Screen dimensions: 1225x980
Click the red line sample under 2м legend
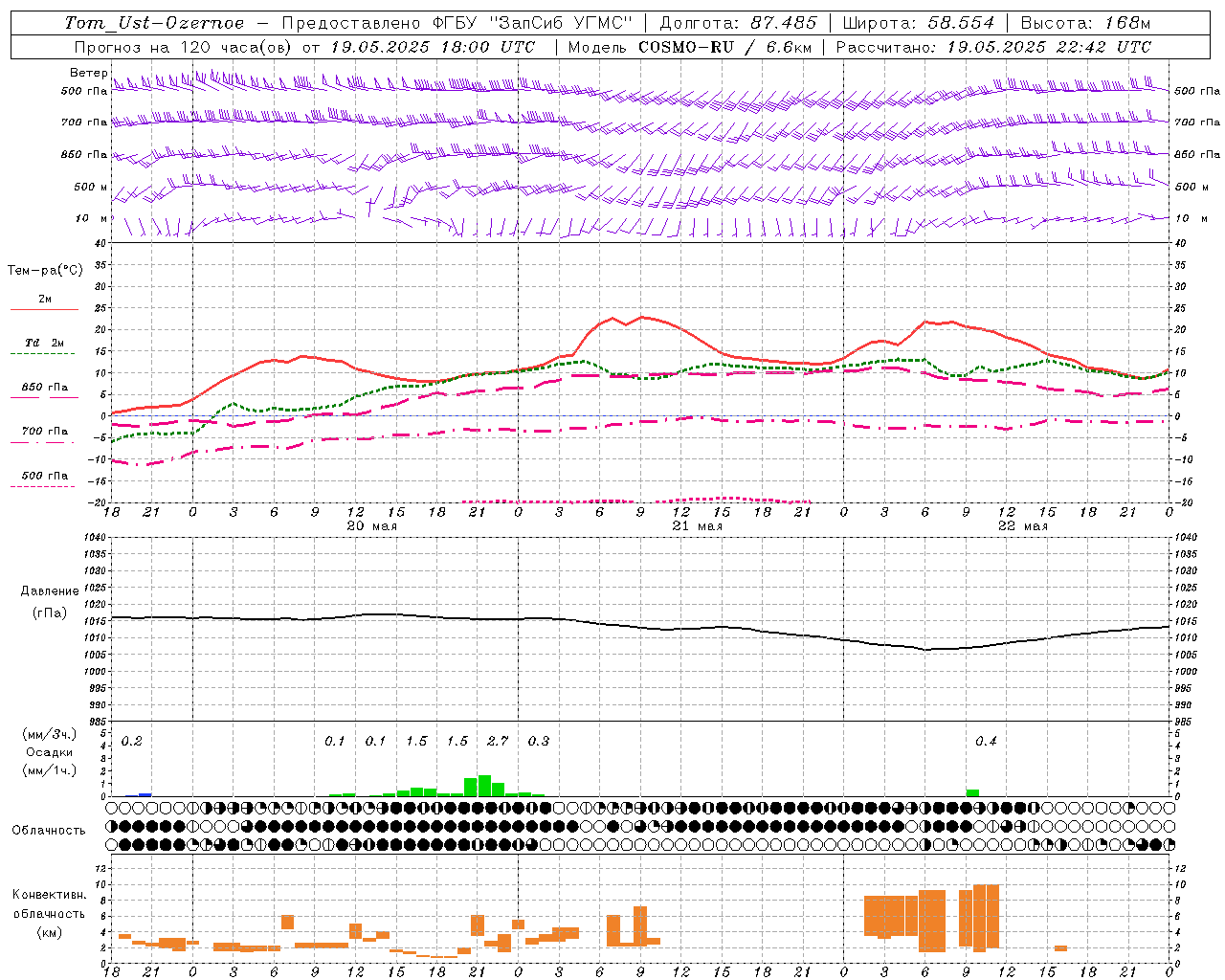[44, 310]
